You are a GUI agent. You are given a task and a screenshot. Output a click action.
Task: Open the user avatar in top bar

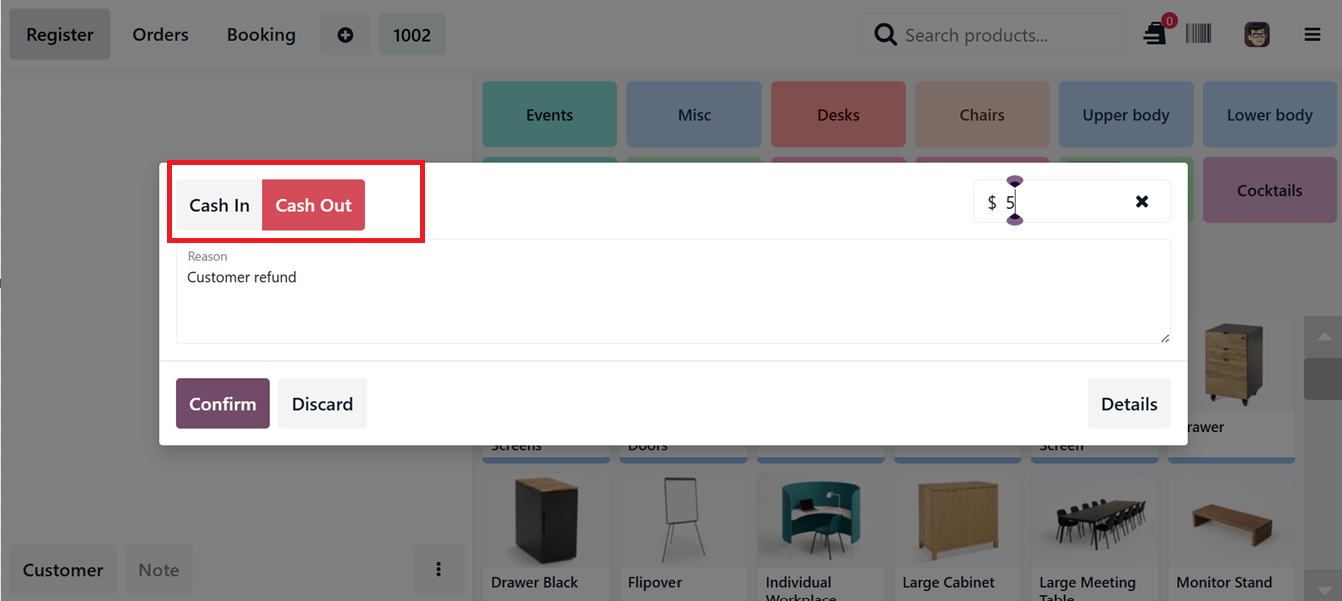pyautogui.click(x=1256, y=35)
